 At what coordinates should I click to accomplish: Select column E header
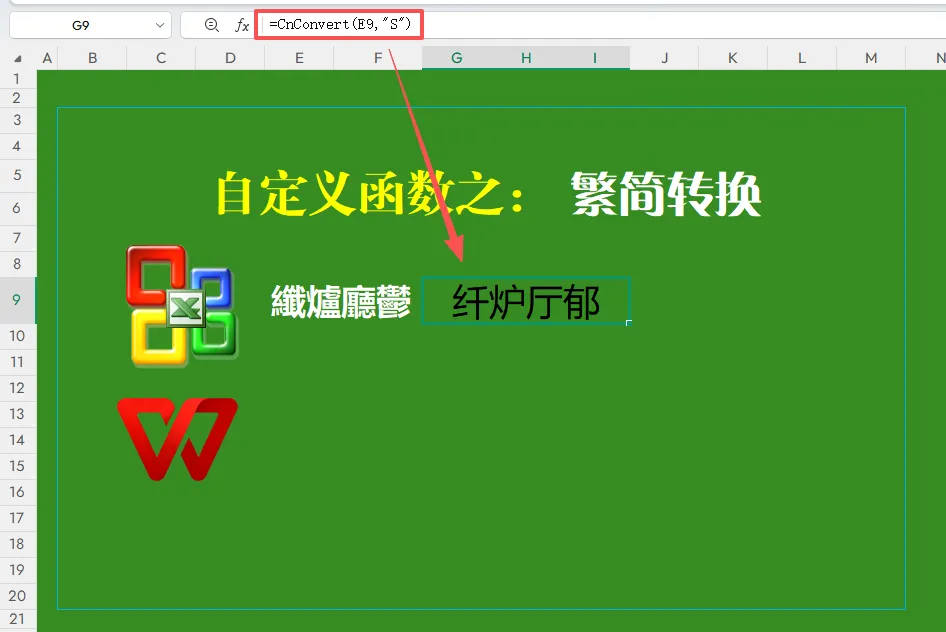click(x=299, y=58)
